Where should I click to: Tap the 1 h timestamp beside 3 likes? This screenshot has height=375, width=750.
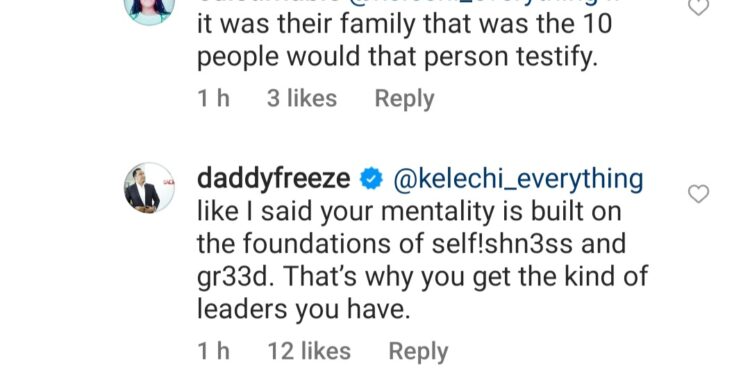(213, 99)
